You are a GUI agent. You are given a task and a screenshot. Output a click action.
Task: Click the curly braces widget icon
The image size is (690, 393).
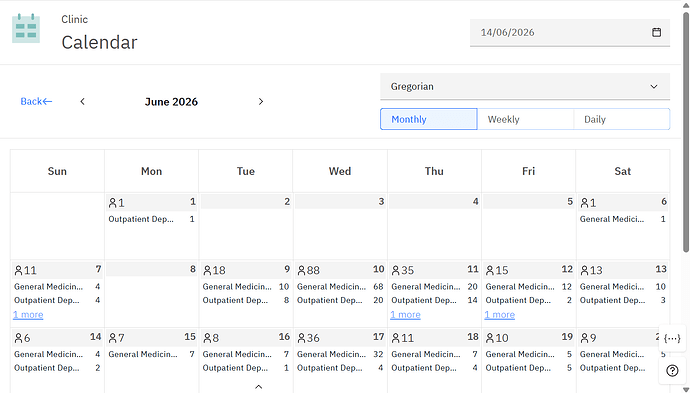click(x=672, y=338)
